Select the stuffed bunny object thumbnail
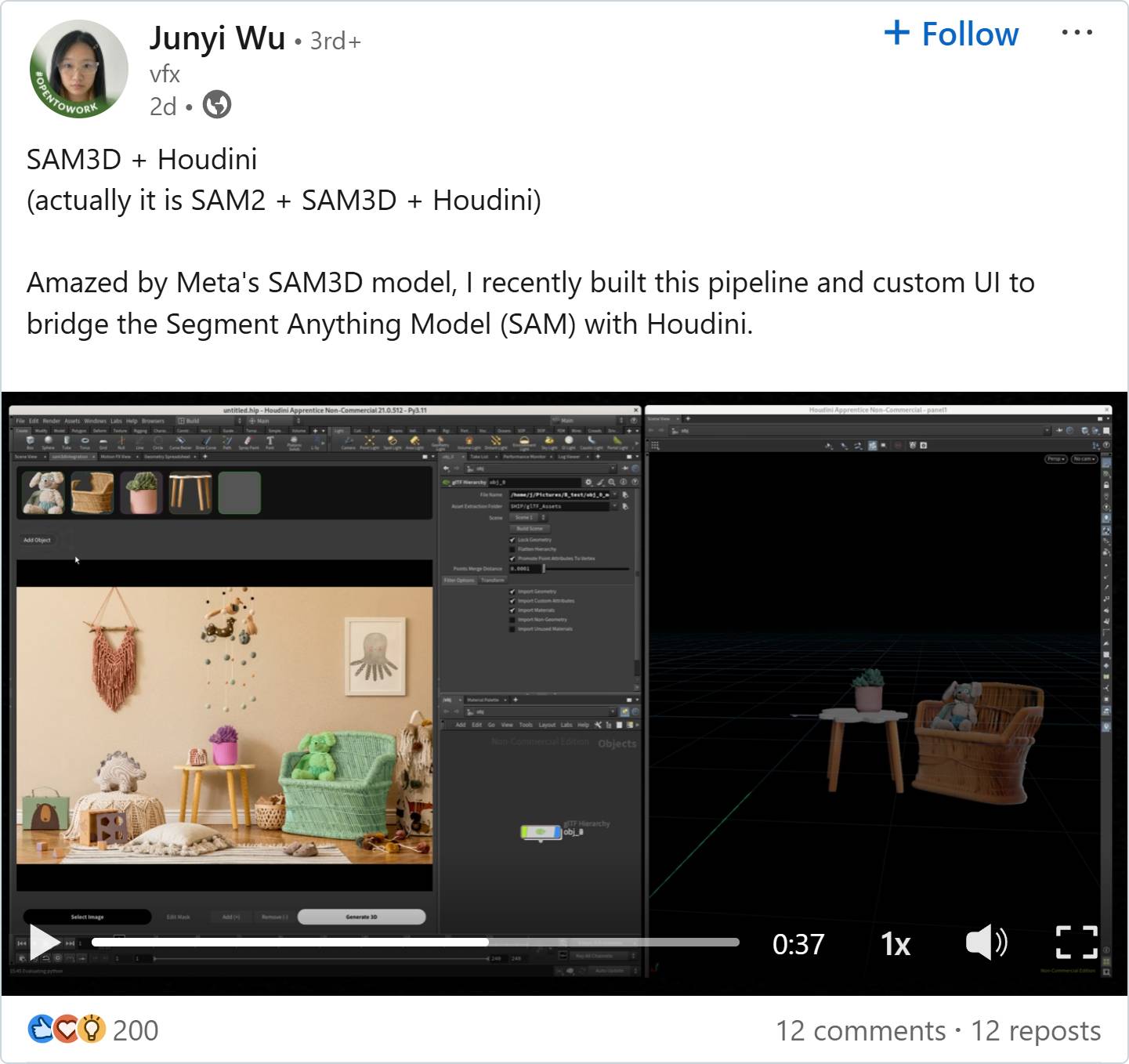The width and height of the screenshot is (1129, 1064). pos(43,493)
